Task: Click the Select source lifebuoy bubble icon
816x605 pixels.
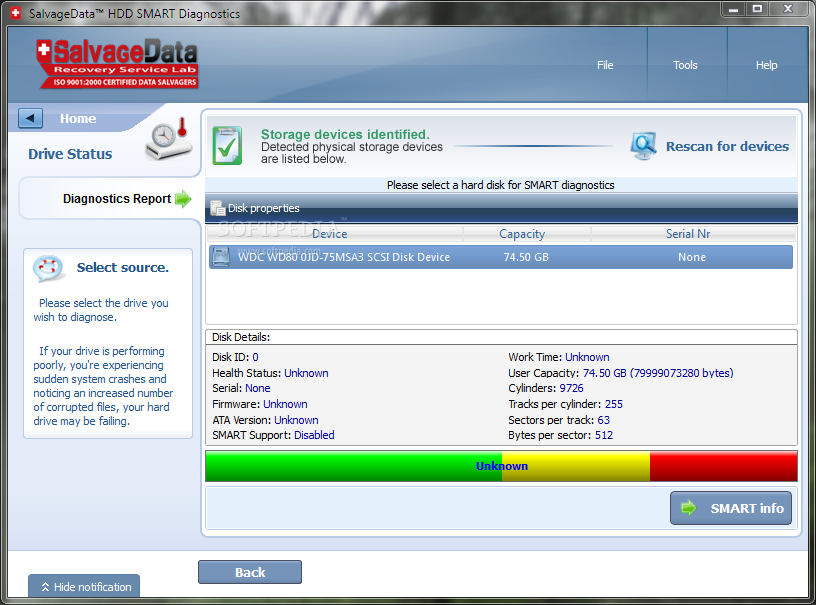Action: 48,268
